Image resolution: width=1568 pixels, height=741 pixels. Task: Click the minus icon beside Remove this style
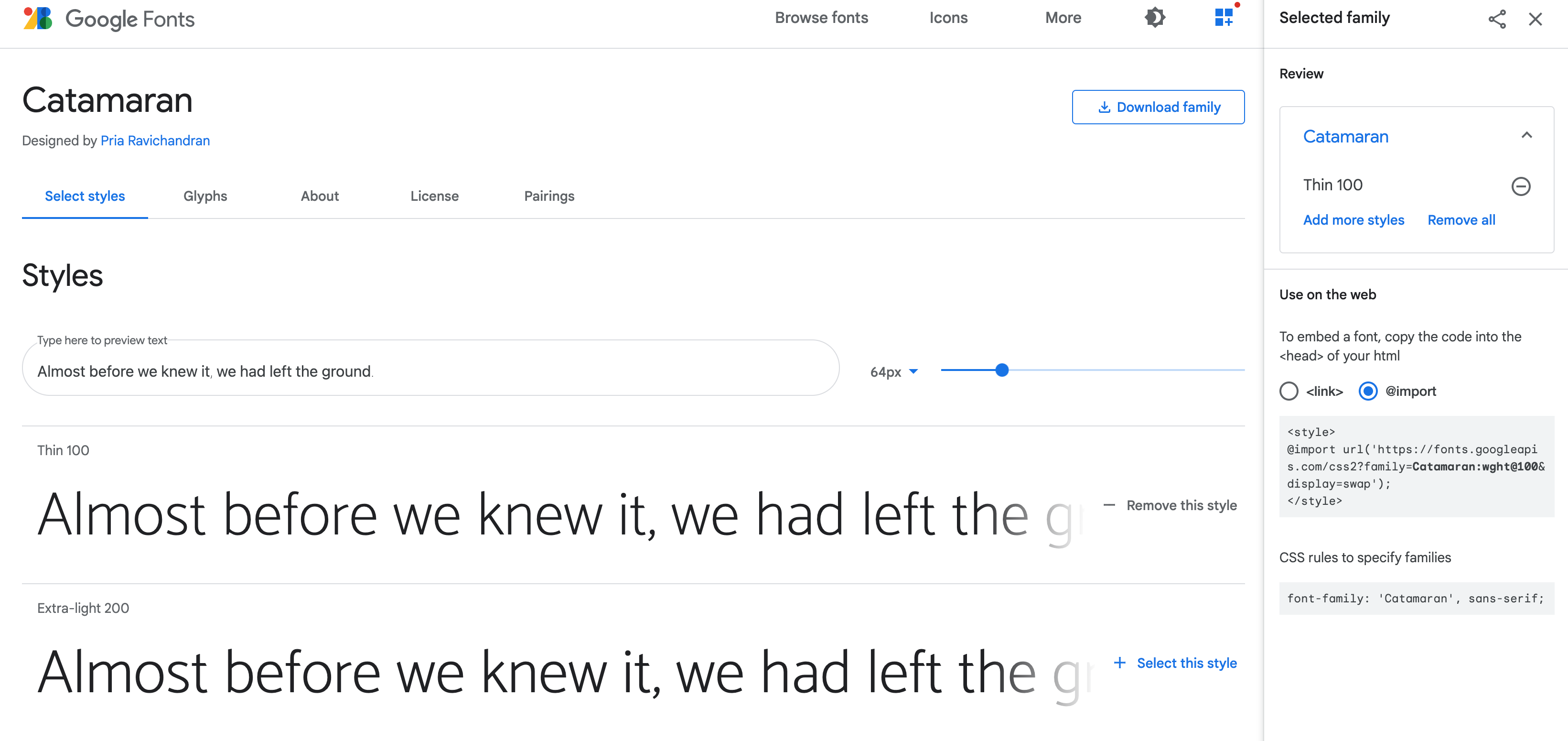(x=1109, y=505)
